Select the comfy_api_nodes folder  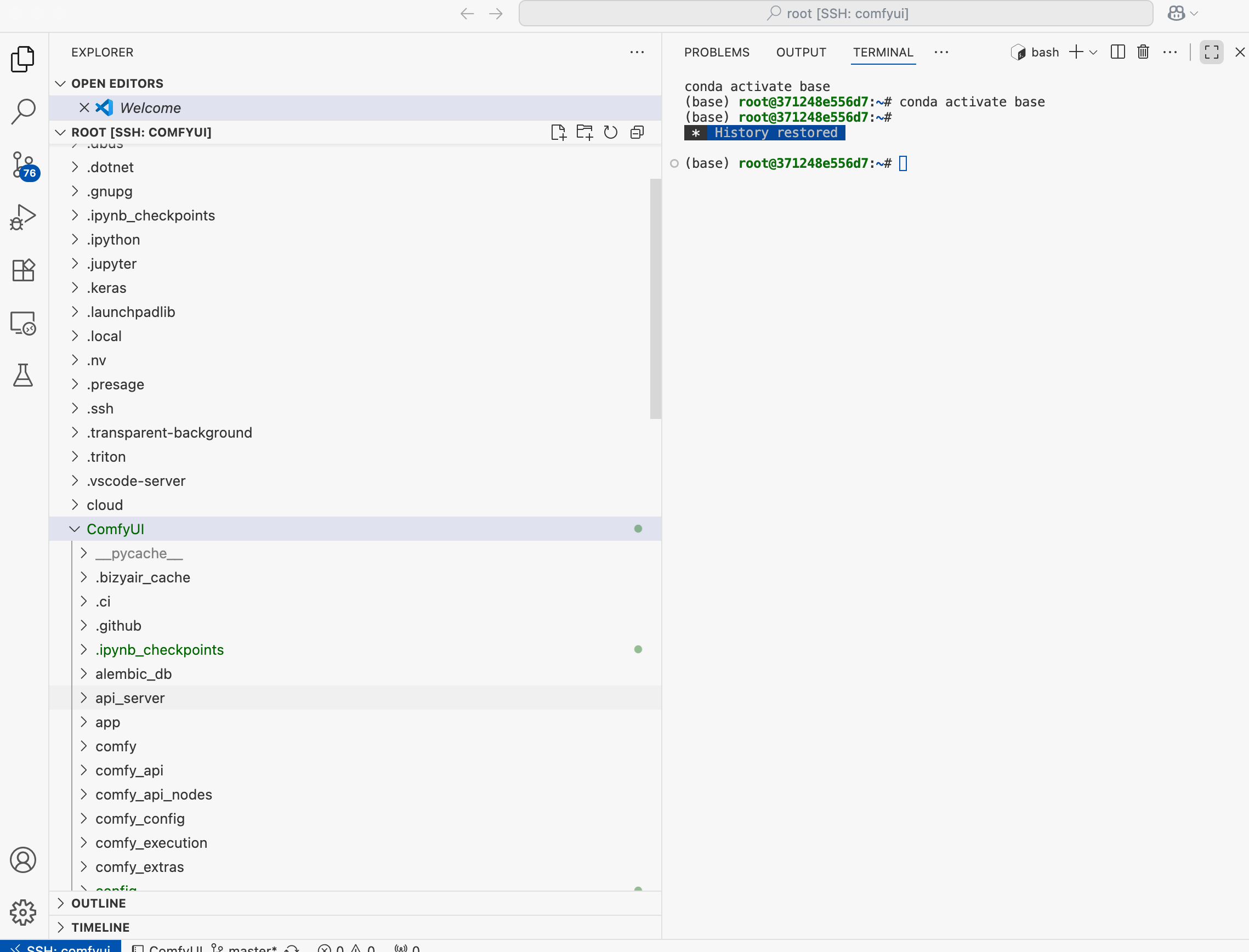point(355,795)
